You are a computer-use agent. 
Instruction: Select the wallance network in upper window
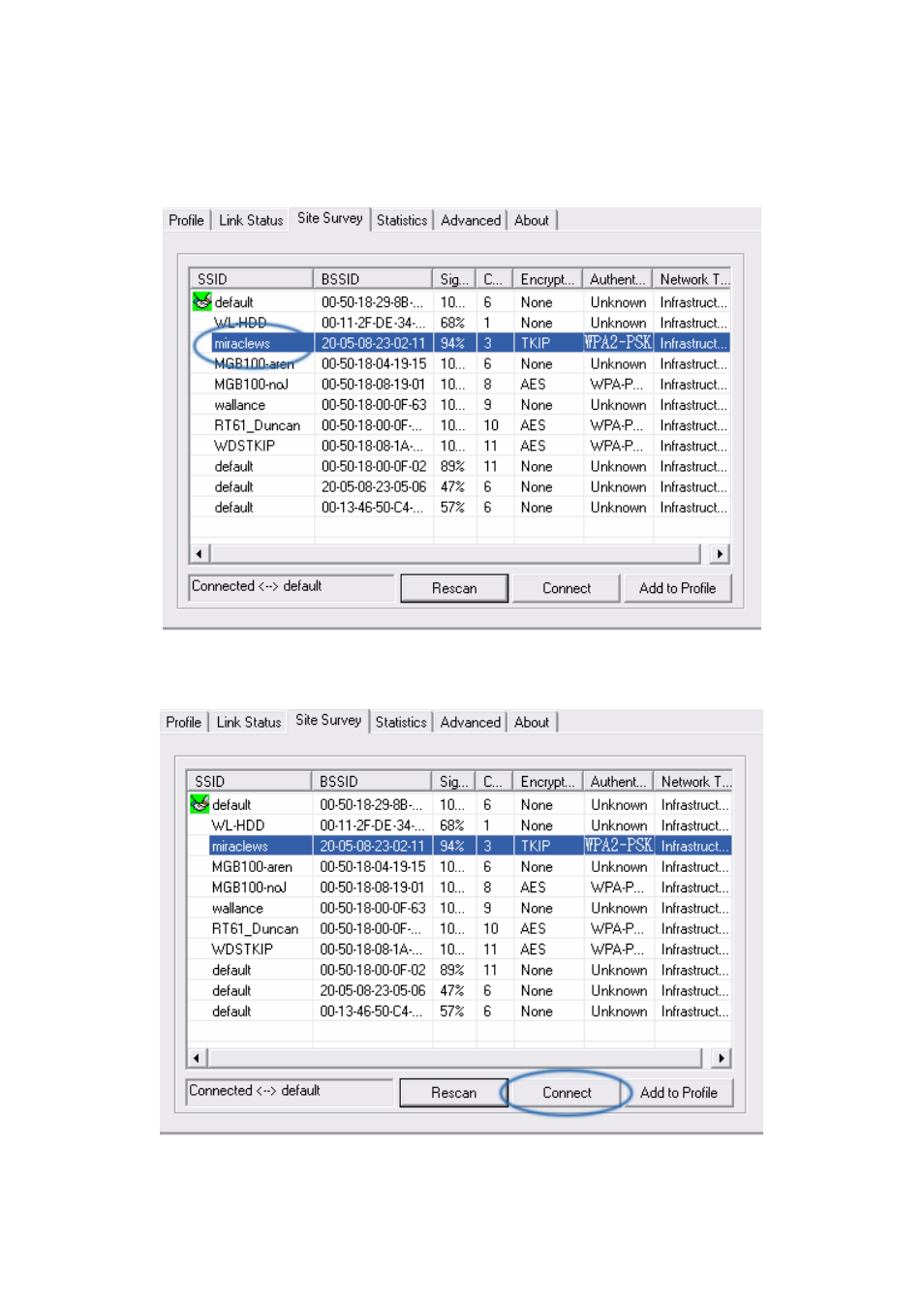(460, 405)
